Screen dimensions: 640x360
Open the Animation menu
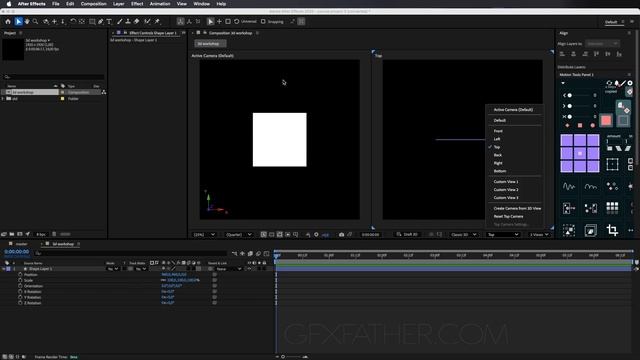coord(160,4)
